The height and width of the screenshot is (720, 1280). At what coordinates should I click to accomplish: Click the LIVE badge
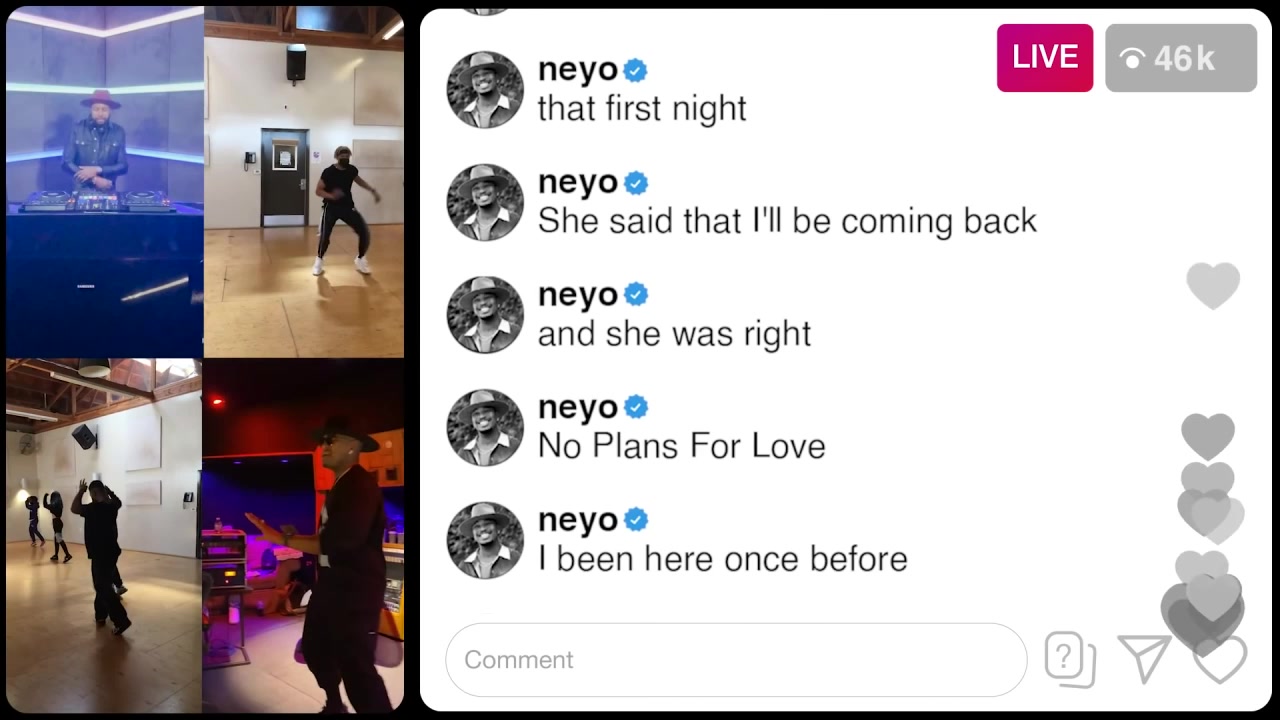1044,58
